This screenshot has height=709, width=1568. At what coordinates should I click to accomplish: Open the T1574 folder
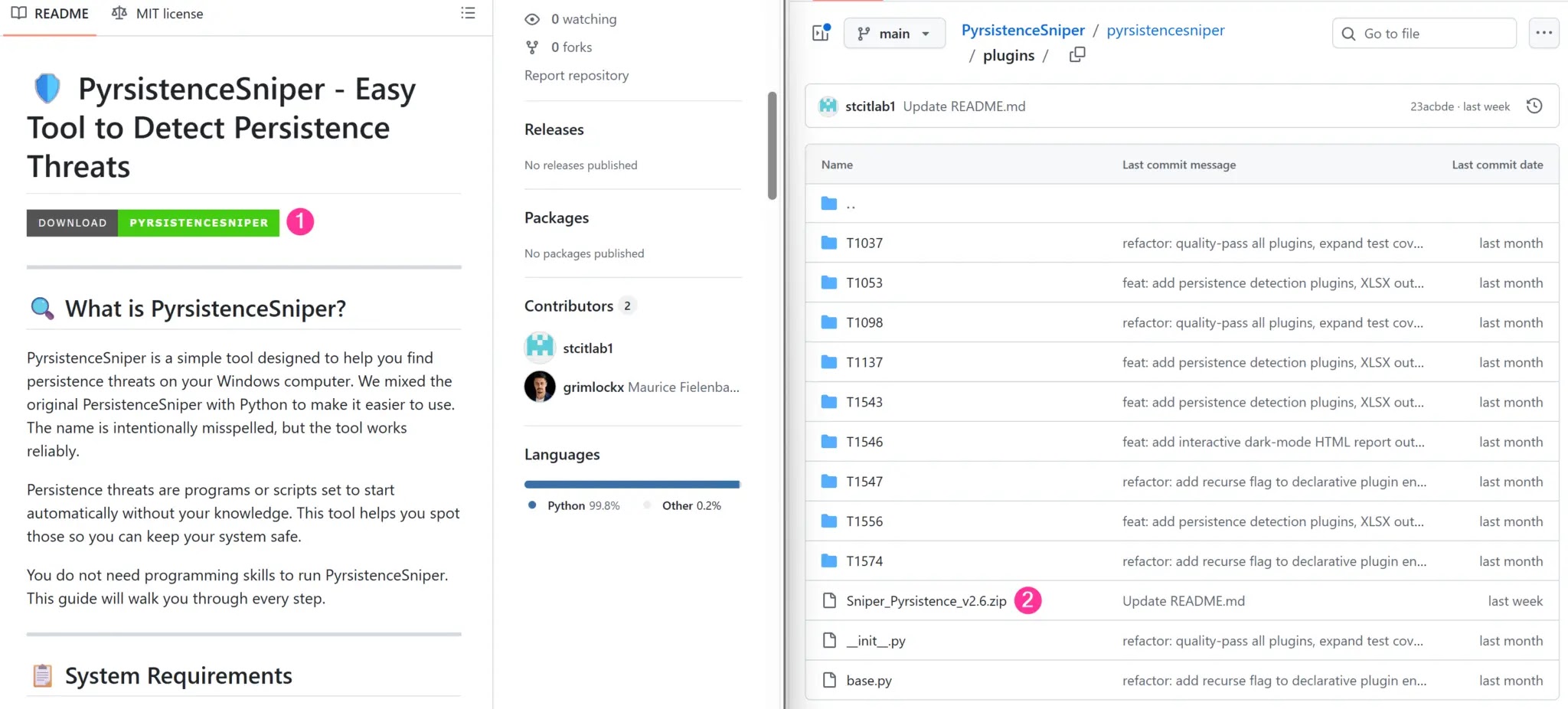pos(864,562)
